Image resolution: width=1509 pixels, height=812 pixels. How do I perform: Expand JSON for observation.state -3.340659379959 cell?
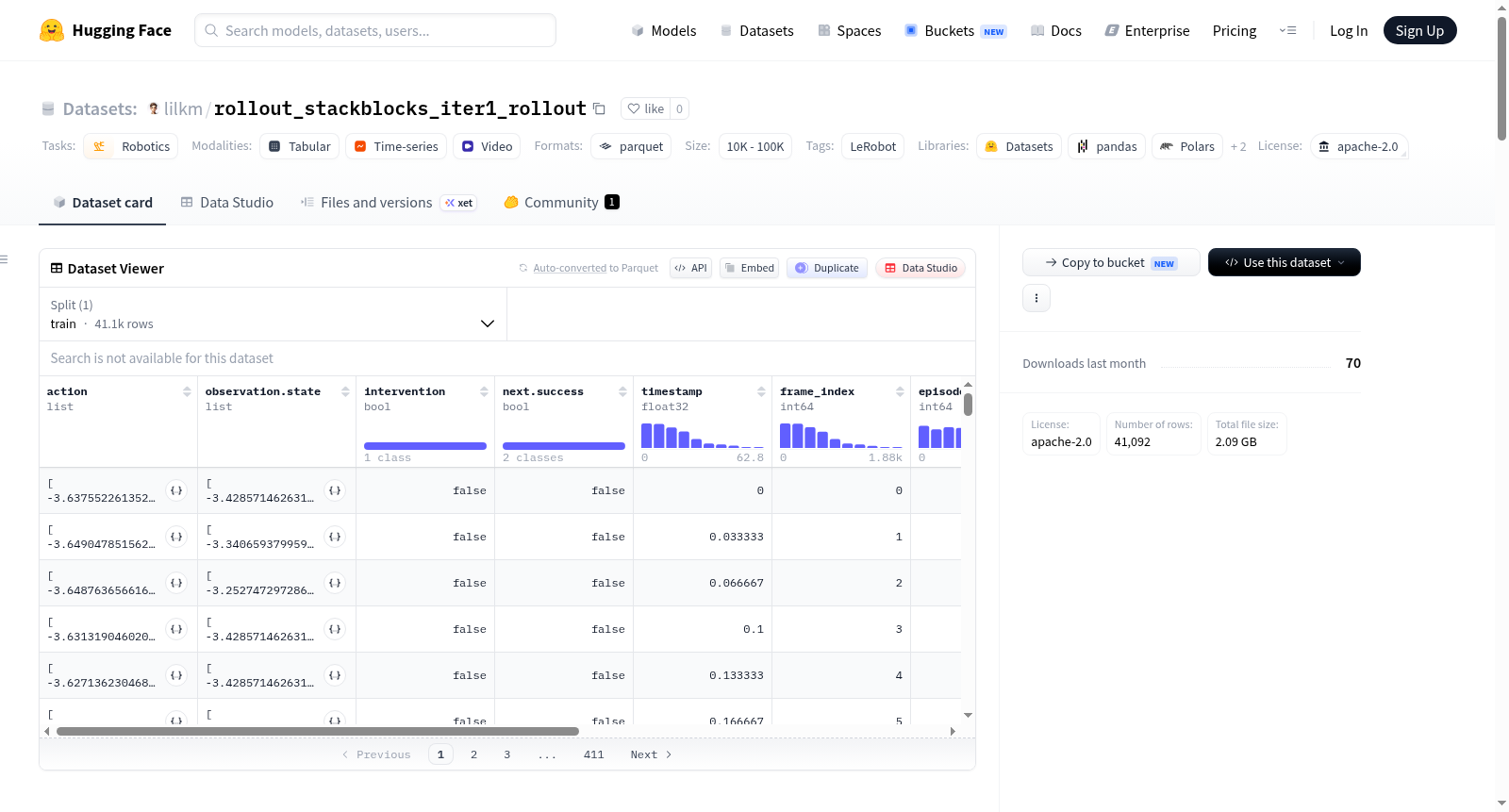pyautogui.click(x=335, y=537)
